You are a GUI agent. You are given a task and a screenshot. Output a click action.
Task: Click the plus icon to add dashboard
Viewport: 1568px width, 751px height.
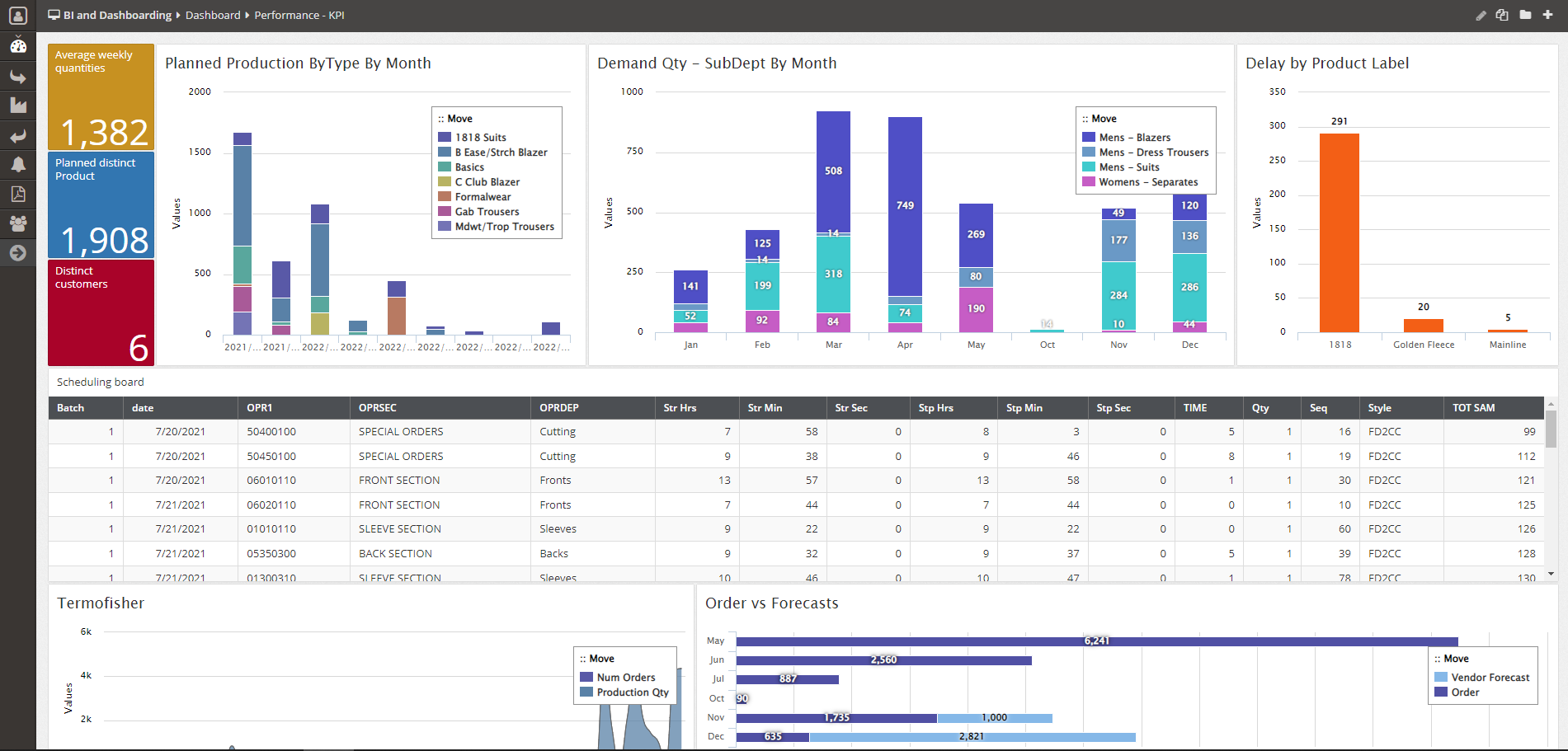[x=1547, y=16]
